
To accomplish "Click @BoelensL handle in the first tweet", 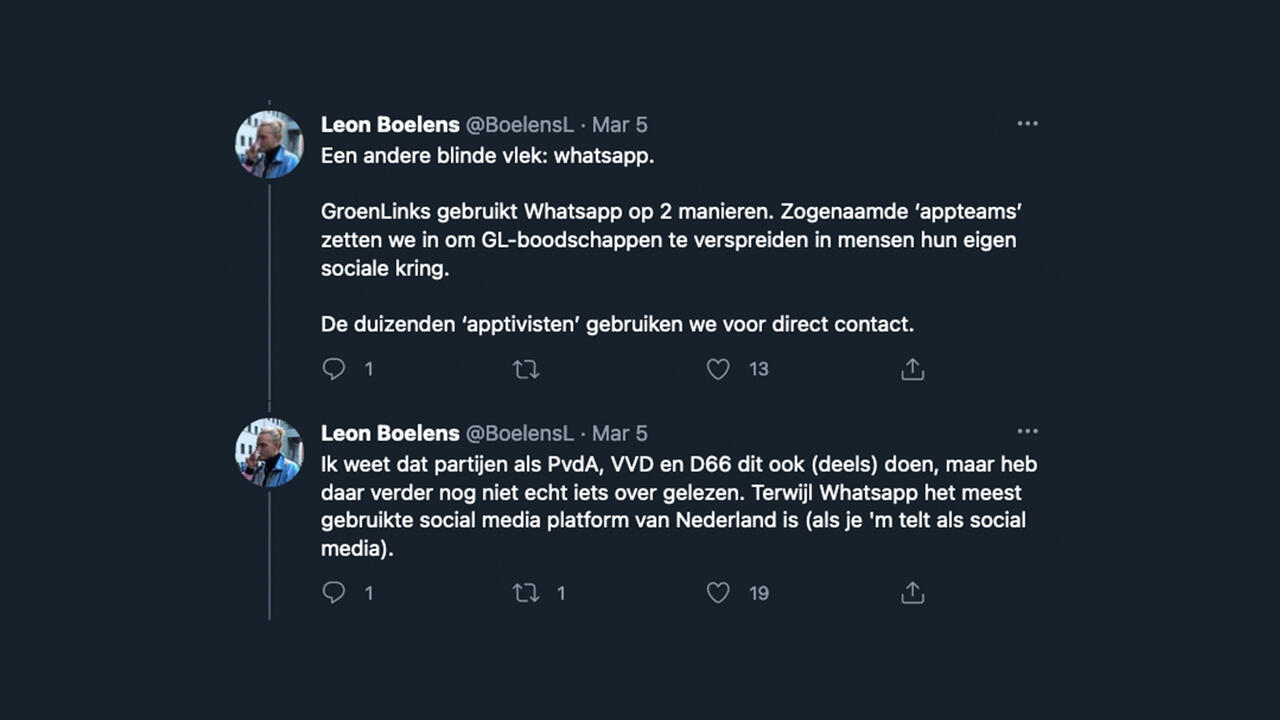I will (x=520, y=125).
